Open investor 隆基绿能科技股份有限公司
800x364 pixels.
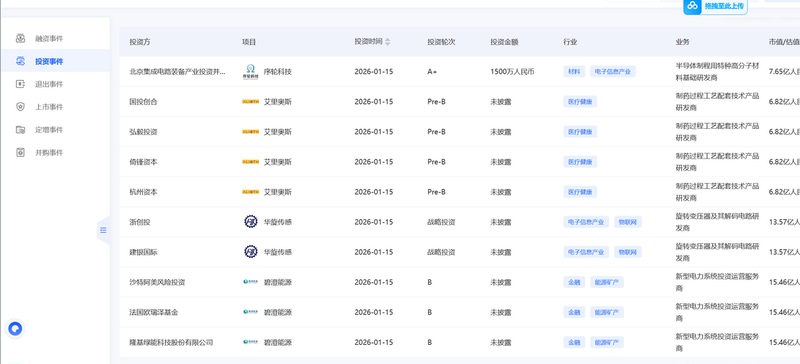[x=171, y=342]
